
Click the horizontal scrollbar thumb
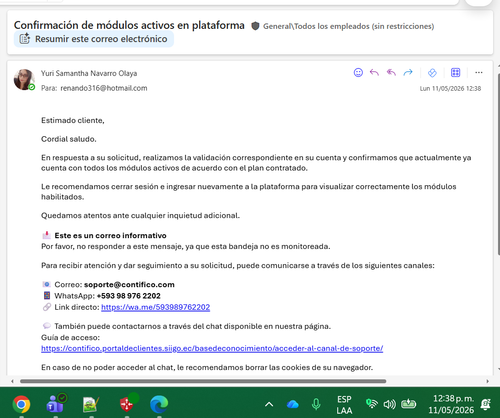(203, 381)
